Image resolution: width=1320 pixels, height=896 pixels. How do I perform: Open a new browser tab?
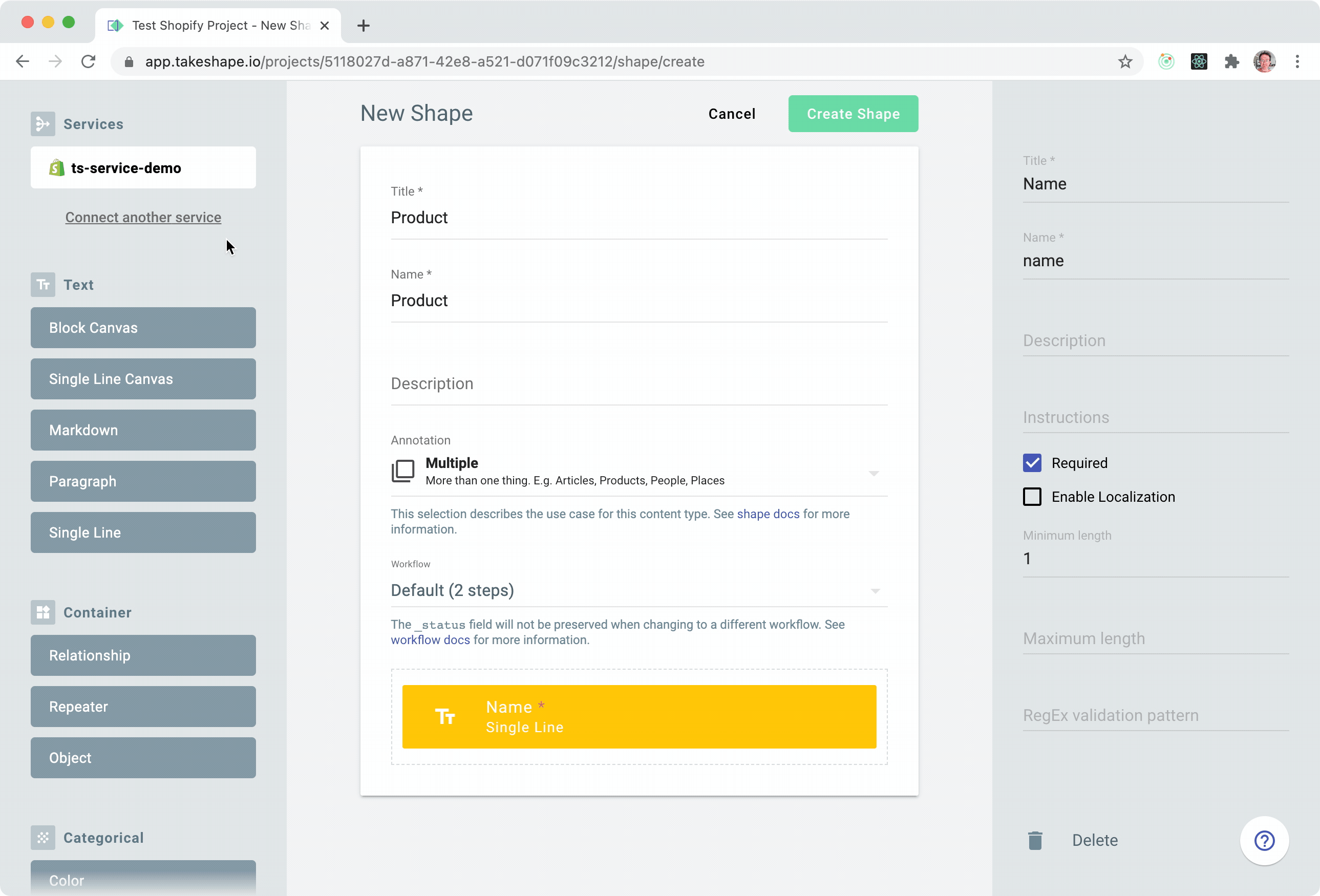click(x=364, y=26)
